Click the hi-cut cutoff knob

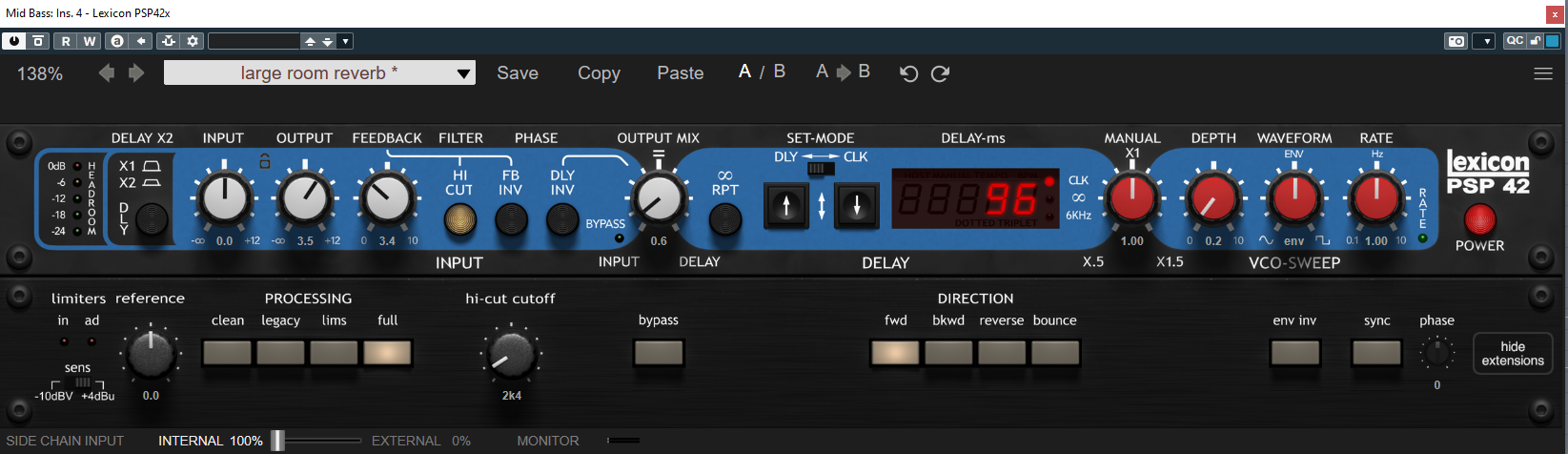(x=511, y=355)
